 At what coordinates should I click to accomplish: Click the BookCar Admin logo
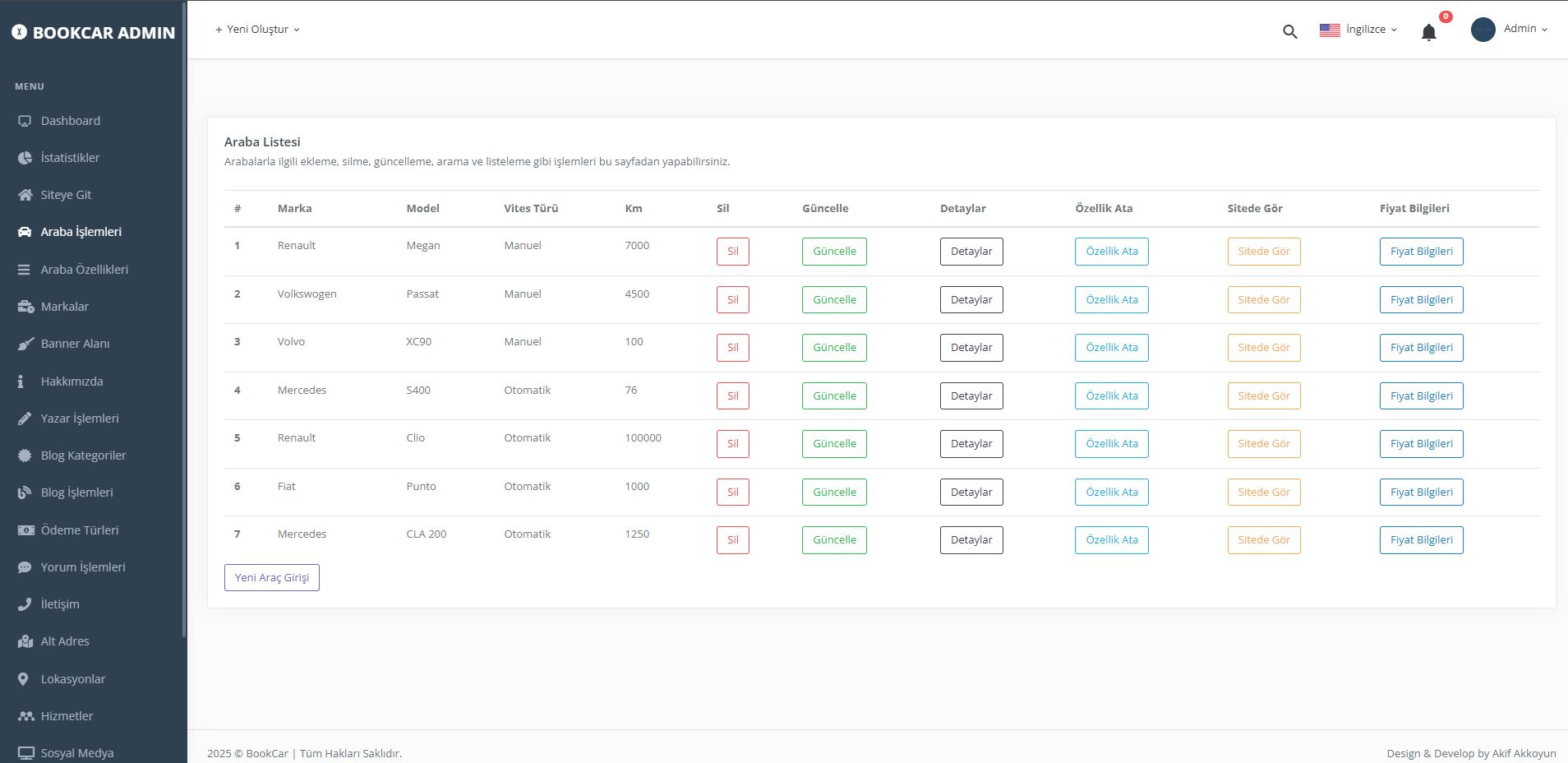pyautogui.click(x=92, y=32)
